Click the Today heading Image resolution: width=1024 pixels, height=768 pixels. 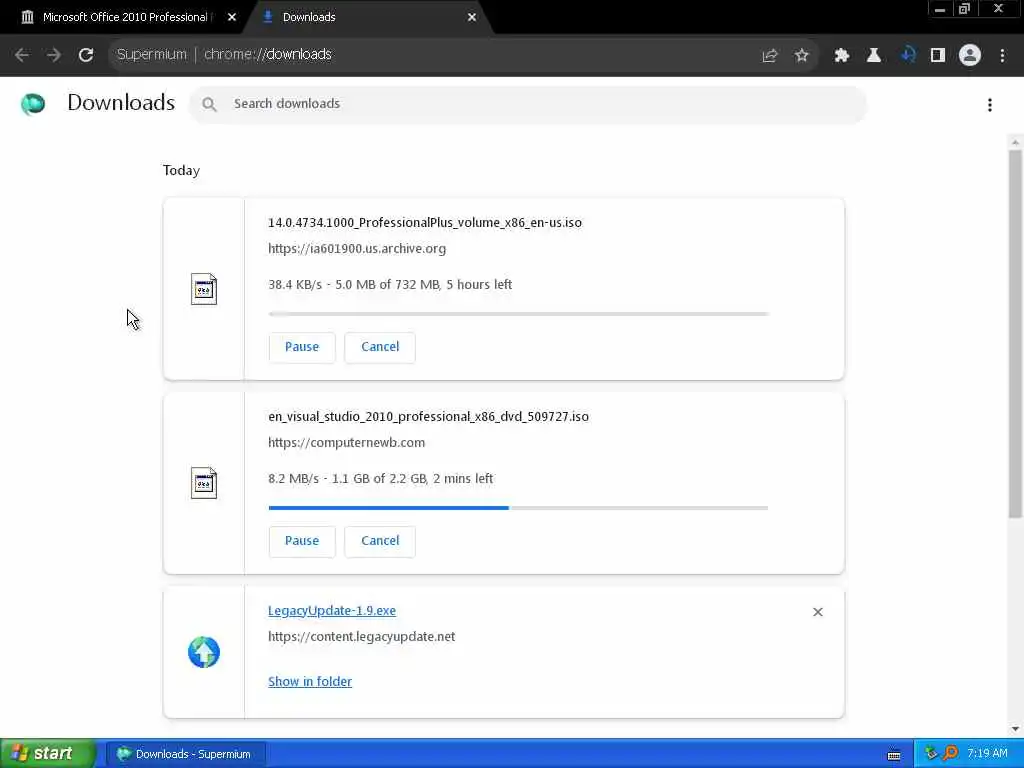pos(181,170)
